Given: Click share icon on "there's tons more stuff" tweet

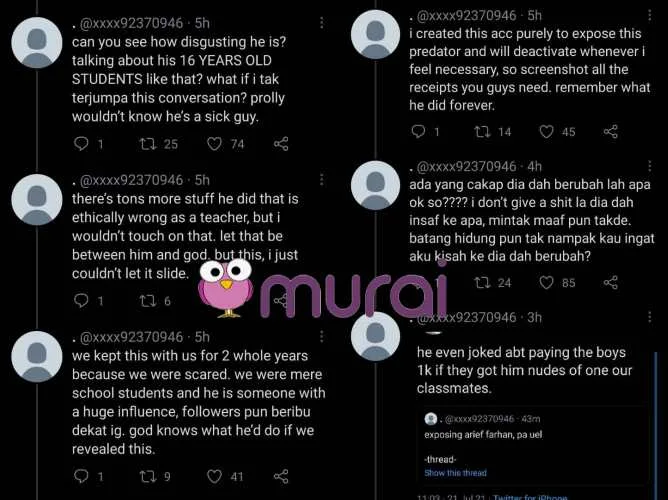Looking at the screenshot, I should [x=281, y=301].
